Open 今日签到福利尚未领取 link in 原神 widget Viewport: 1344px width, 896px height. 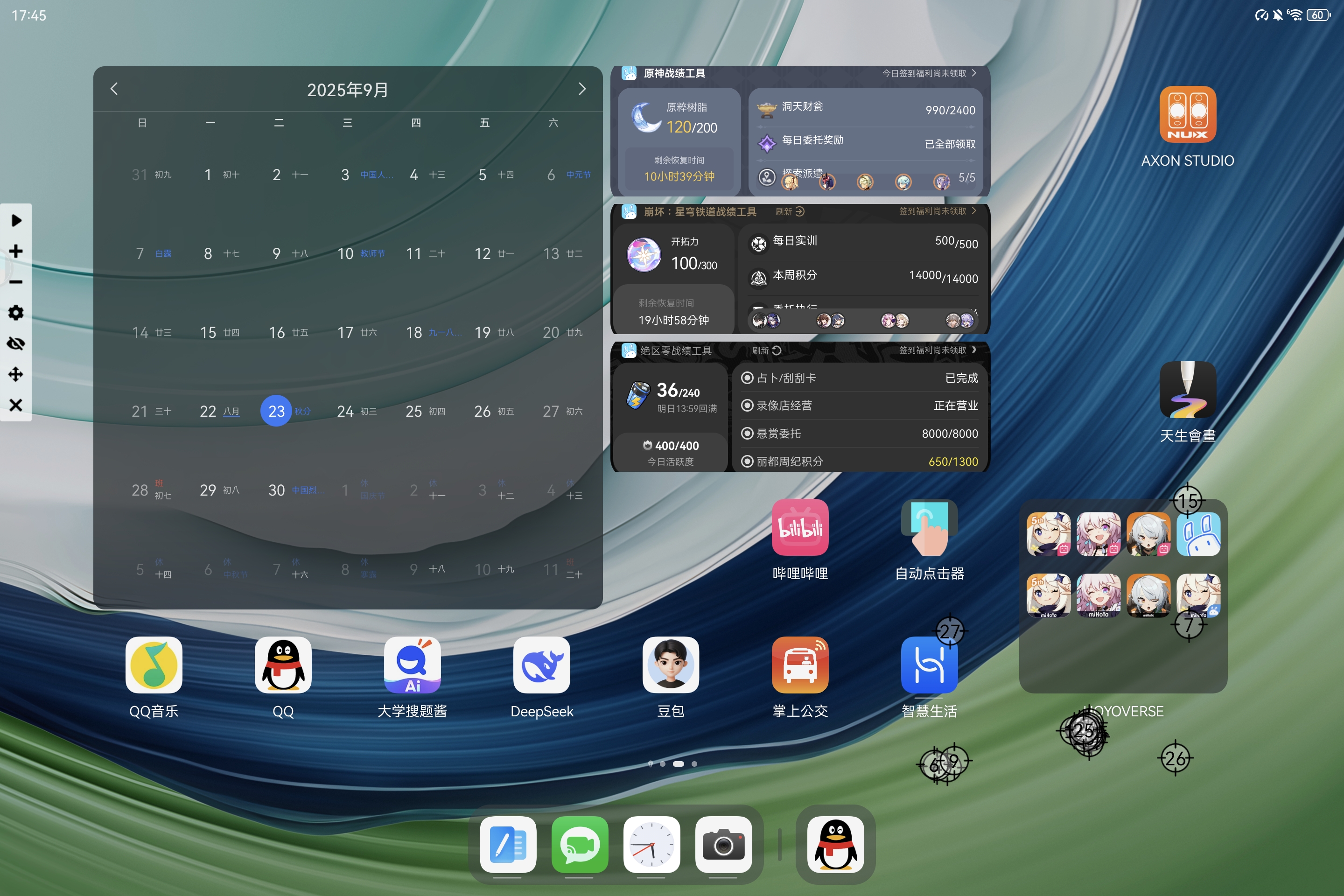click(x=928, y=73)
